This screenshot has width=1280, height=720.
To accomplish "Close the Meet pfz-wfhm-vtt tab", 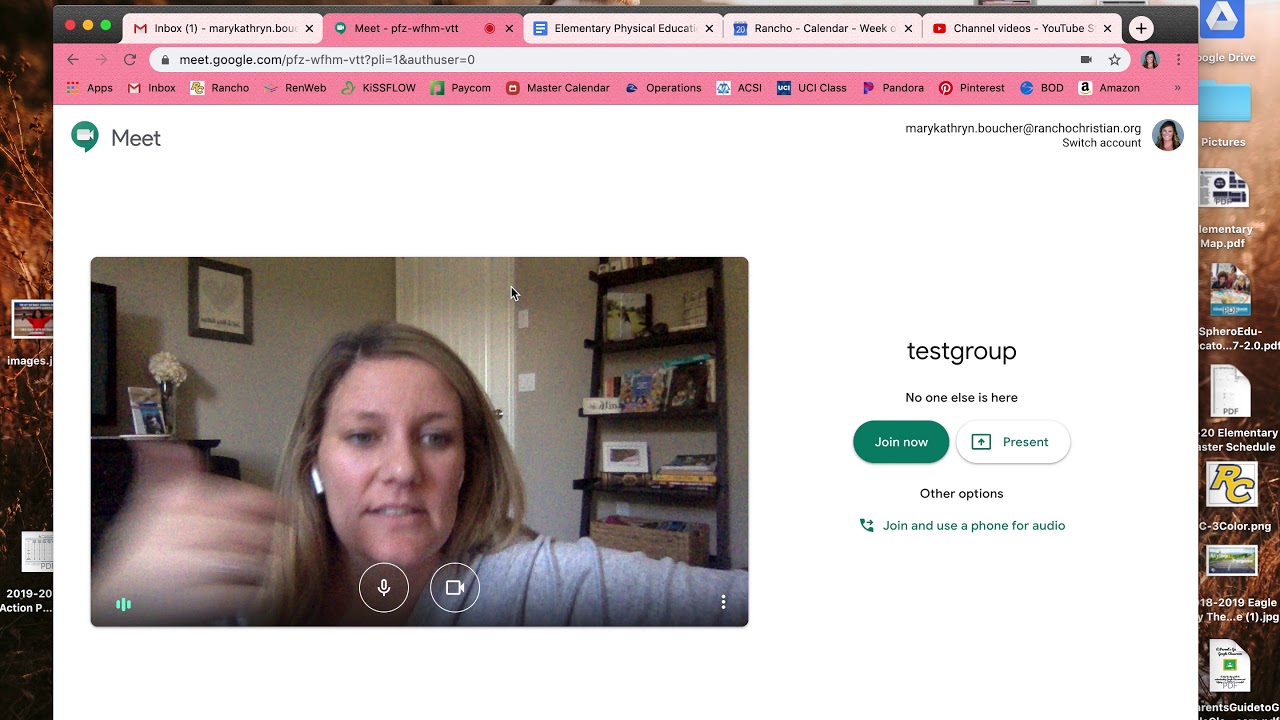I will (x=509, y=29).
